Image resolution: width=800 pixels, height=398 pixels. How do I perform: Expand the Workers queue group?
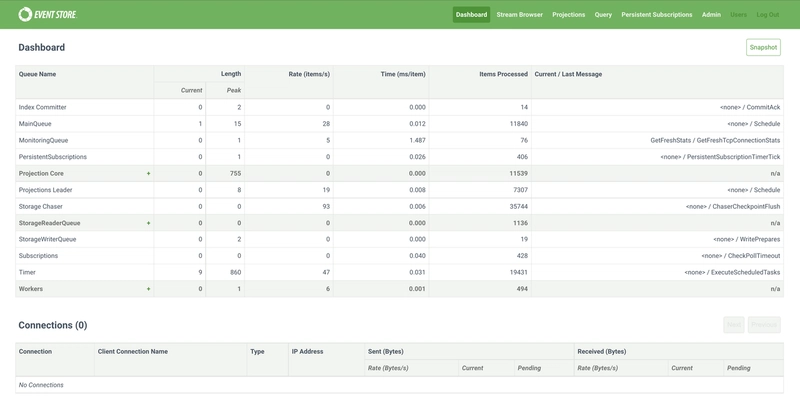click(148, 289)
